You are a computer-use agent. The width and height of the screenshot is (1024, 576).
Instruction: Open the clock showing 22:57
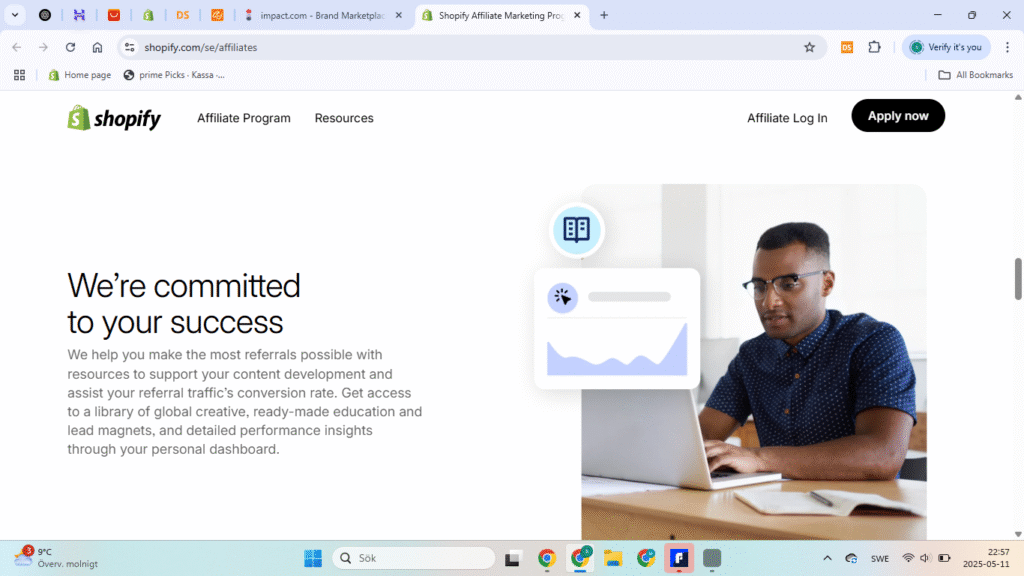[x=986, y=558]
